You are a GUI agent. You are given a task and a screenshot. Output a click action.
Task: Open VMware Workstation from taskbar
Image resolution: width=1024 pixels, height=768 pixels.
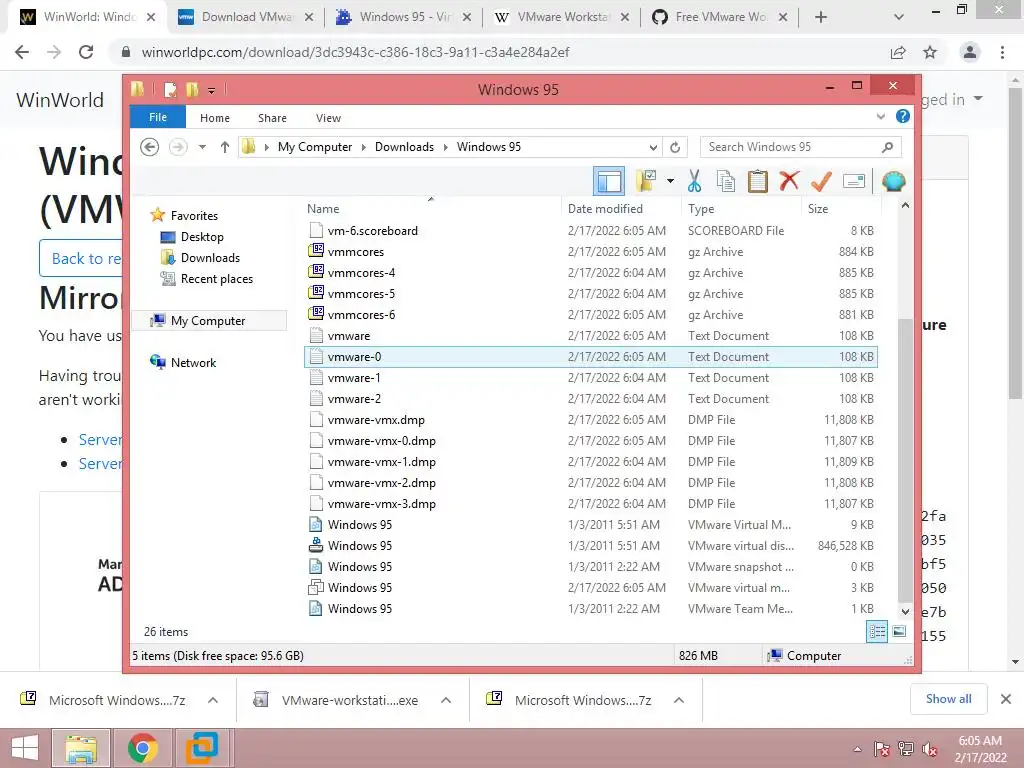click(201, 748)
